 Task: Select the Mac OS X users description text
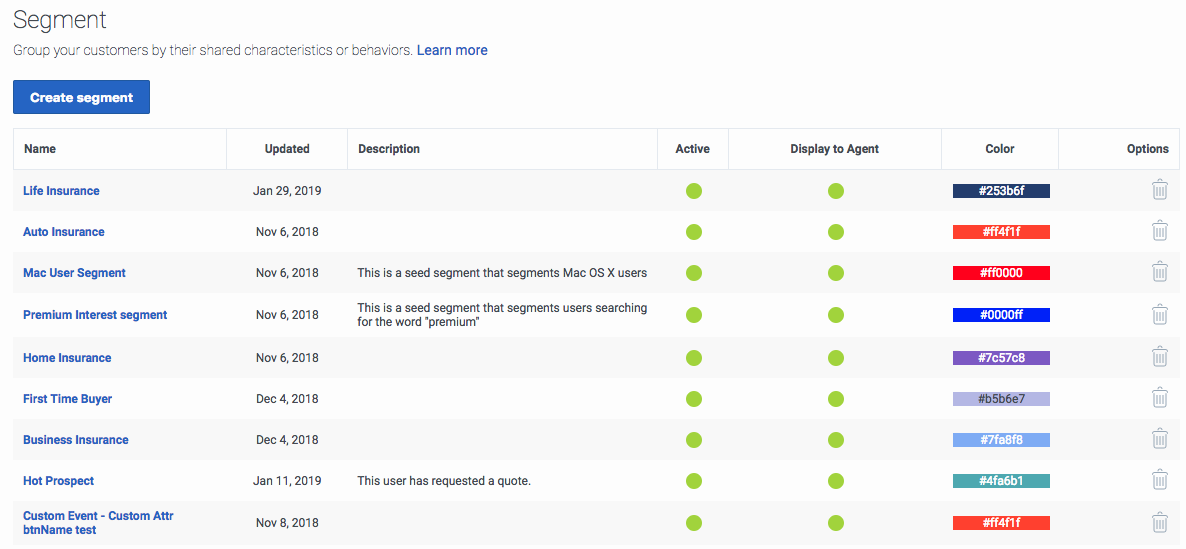pyautogui.click(x=502, y=272)
